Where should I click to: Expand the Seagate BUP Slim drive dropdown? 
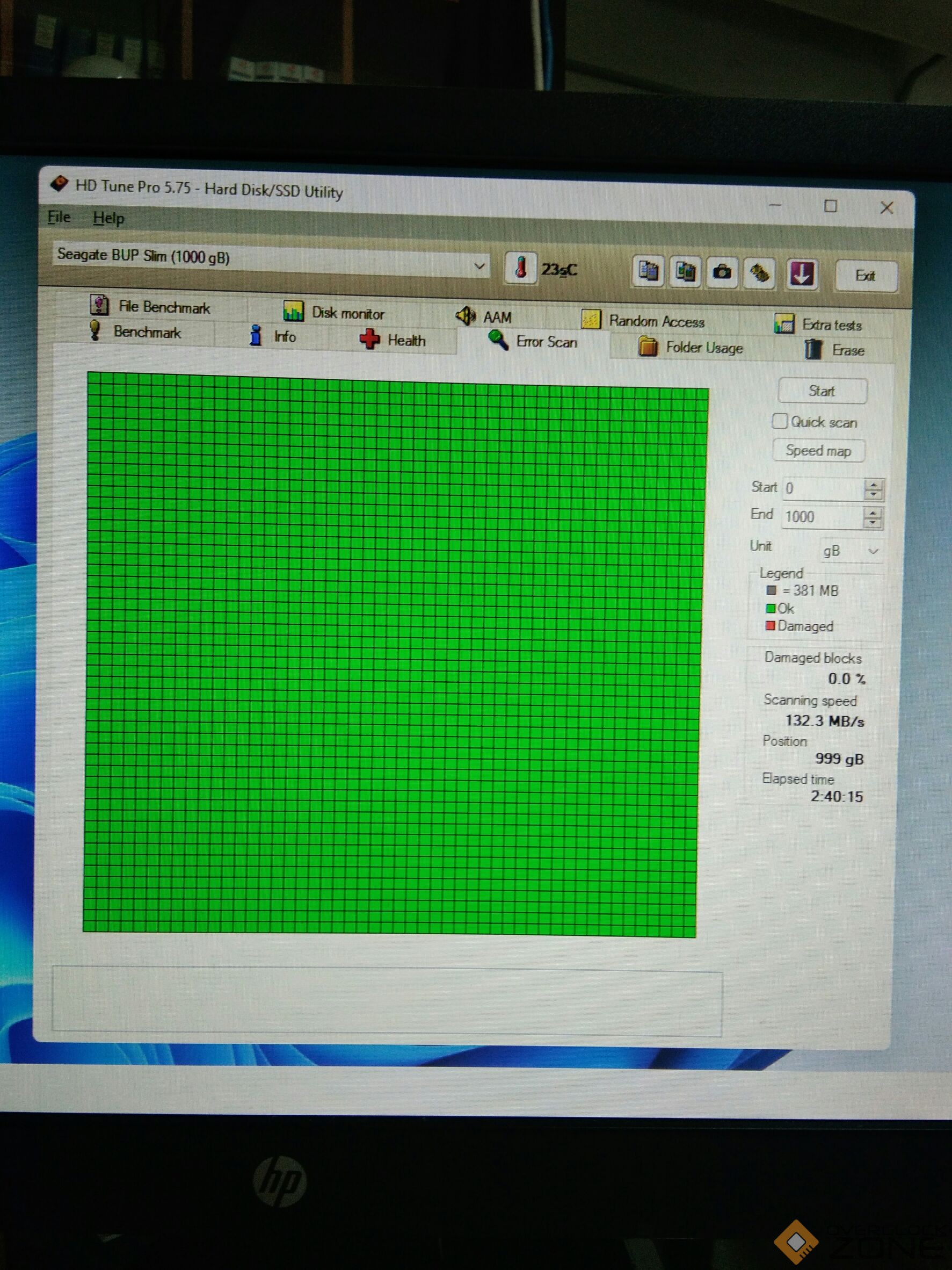479,266
